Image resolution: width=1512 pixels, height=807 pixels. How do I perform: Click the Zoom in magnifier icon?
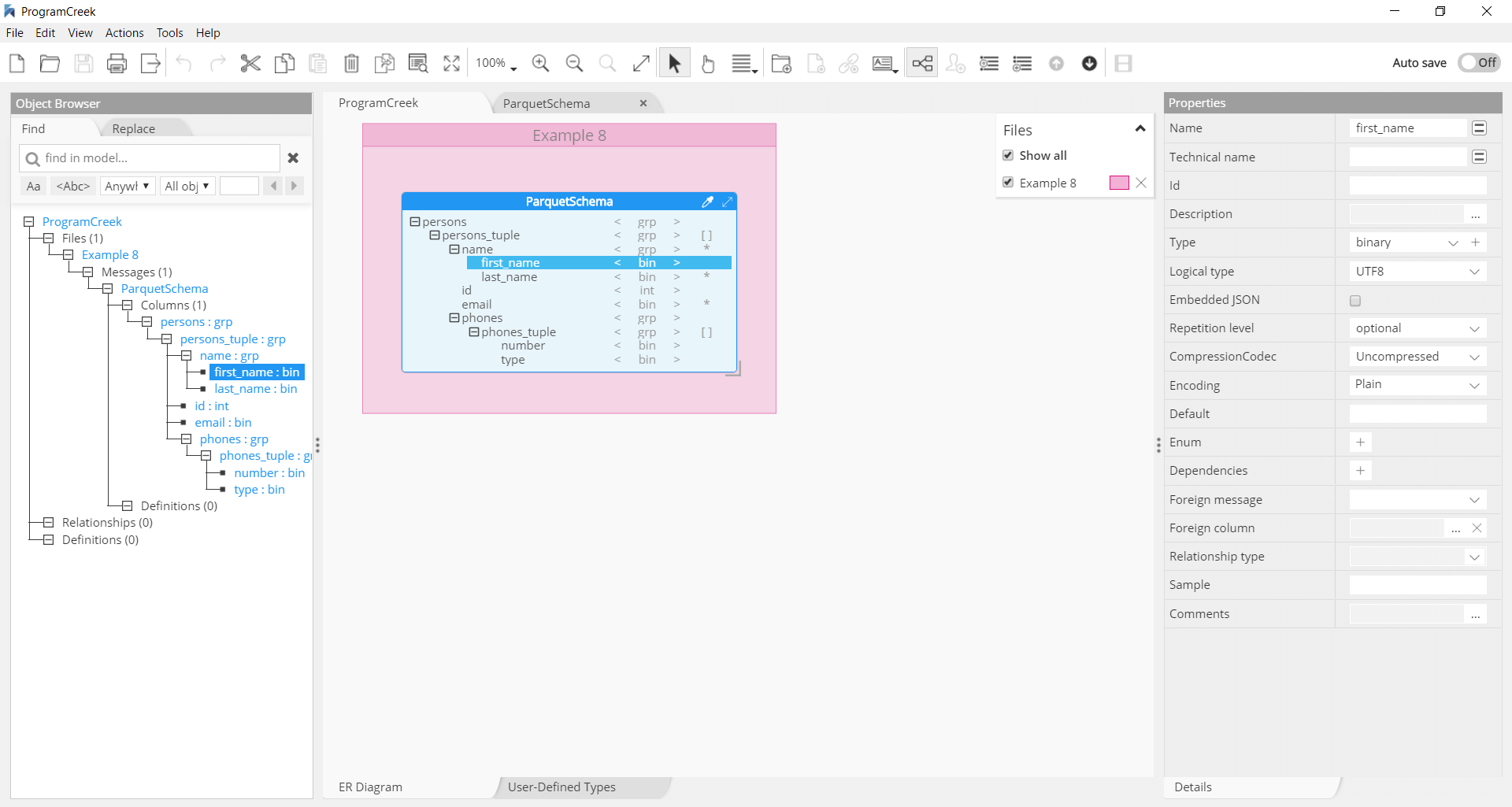point(540,63)
